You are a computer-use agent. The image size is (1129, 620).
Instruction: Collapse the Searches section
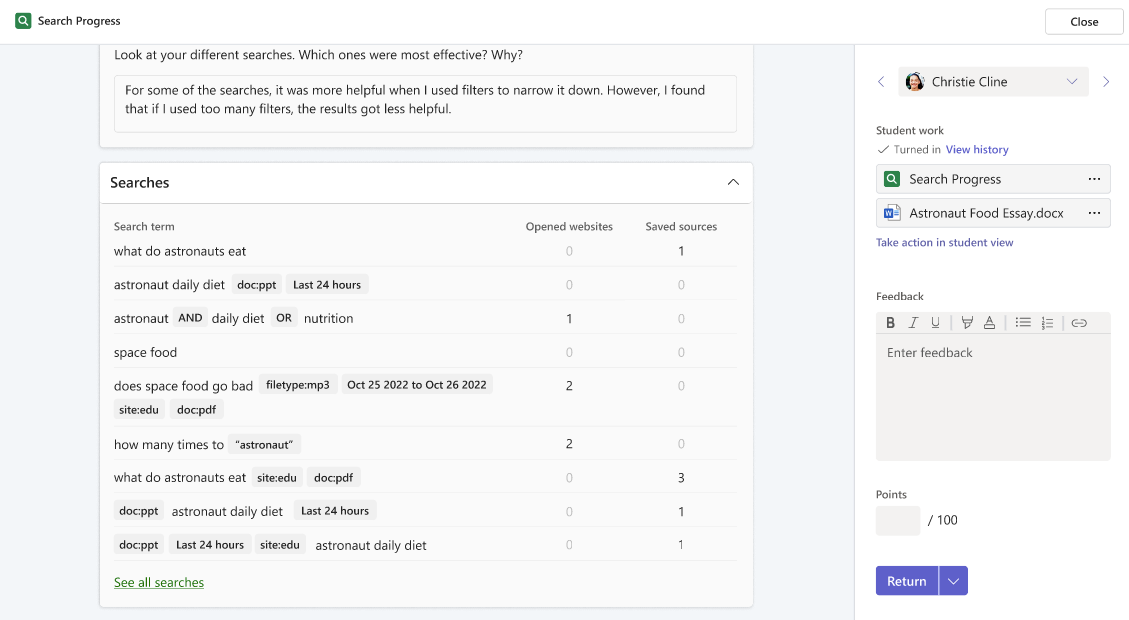(733, 182)
